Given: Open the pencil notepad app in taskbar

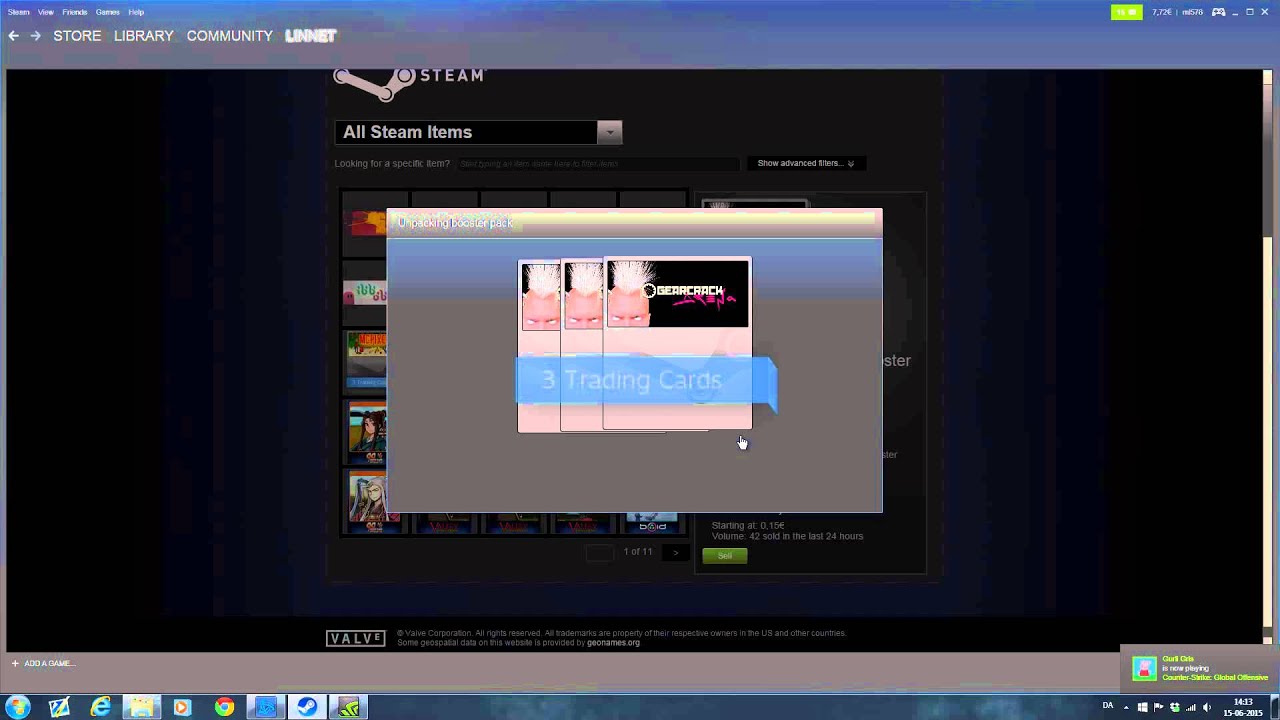Looking at the screenshot, I should pyautogui.click(x=59, y=707).
